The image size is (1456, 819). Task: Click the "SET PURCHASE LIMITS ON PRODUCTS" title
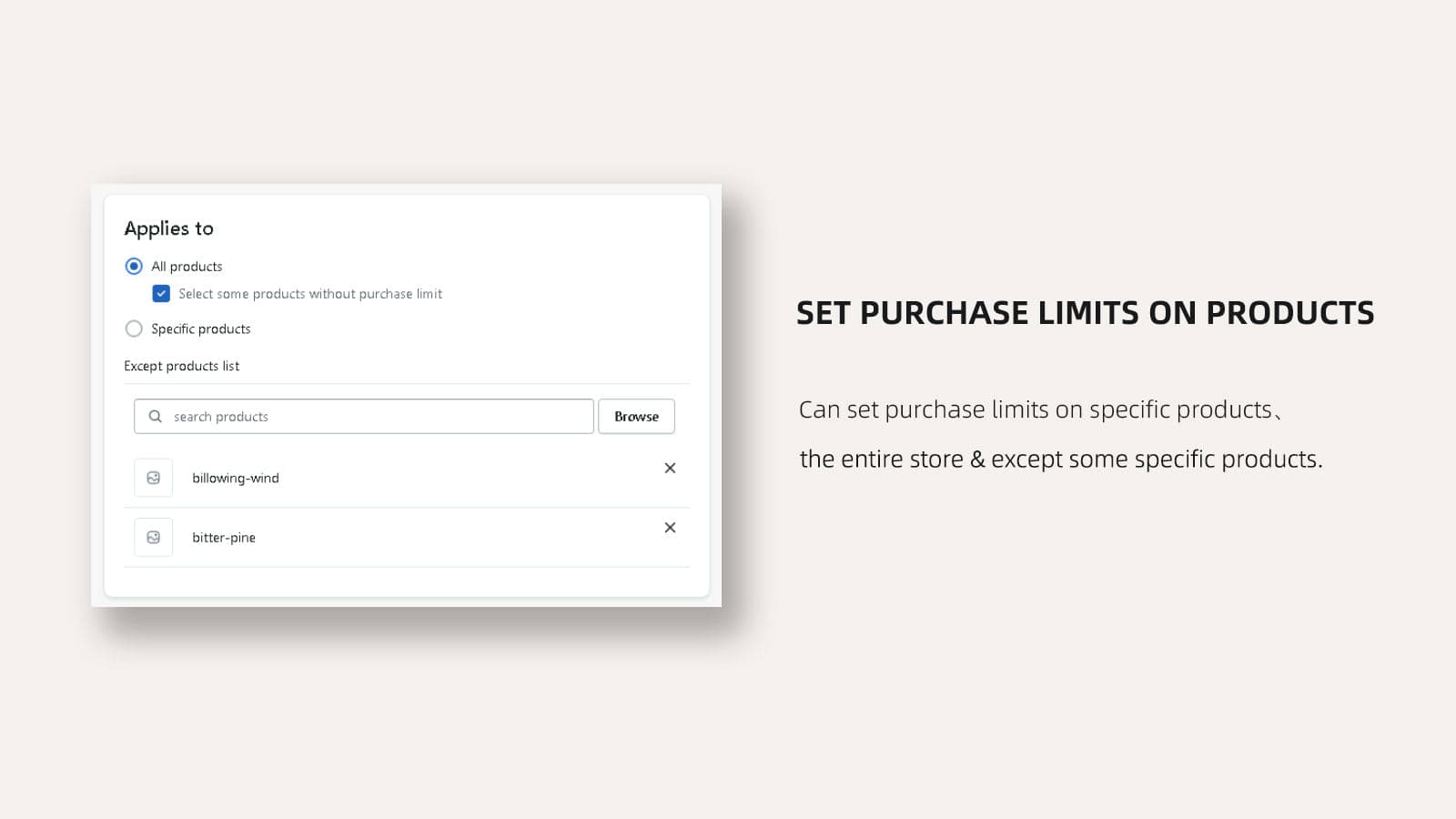click(x=1085, y=313)
